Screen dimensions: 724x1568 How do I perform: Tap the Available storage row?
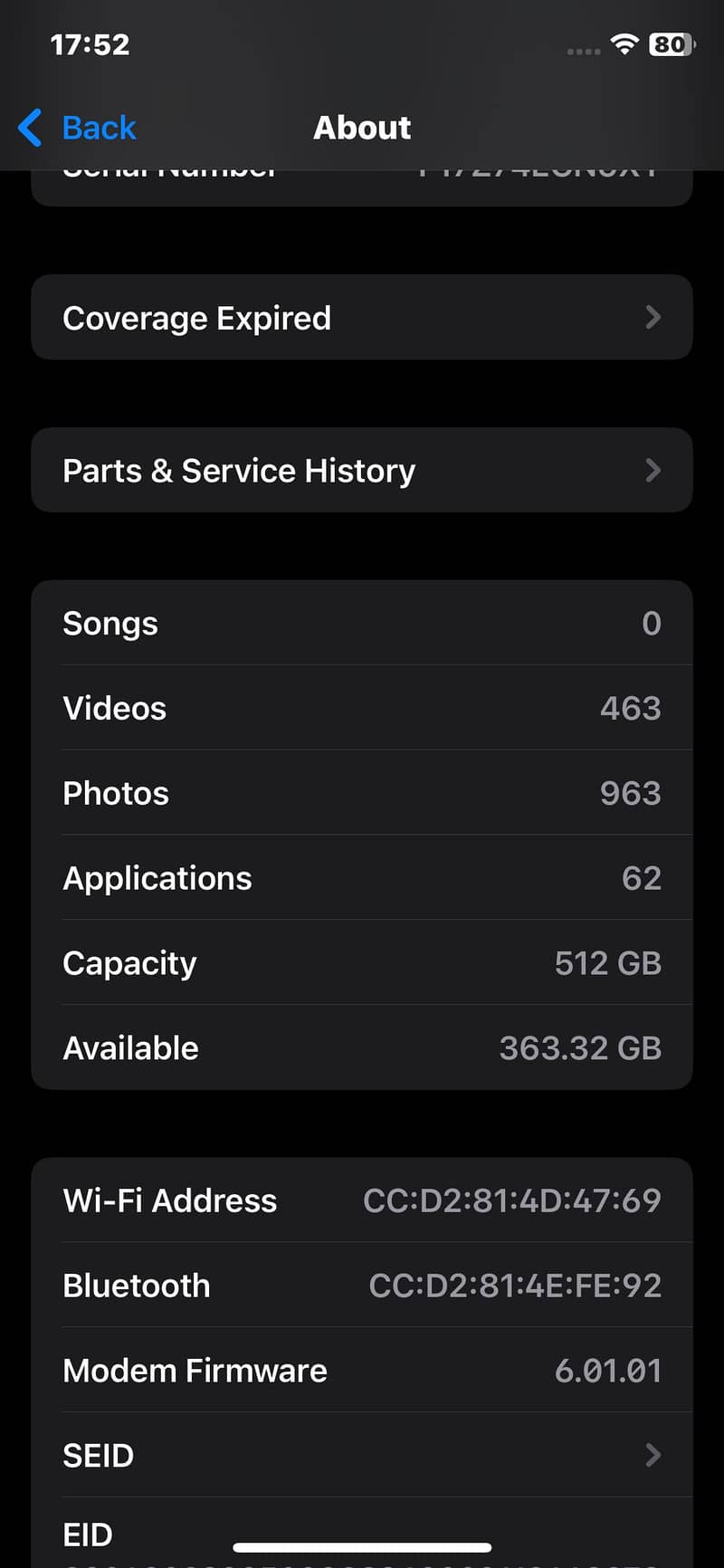coord(362,1048)
